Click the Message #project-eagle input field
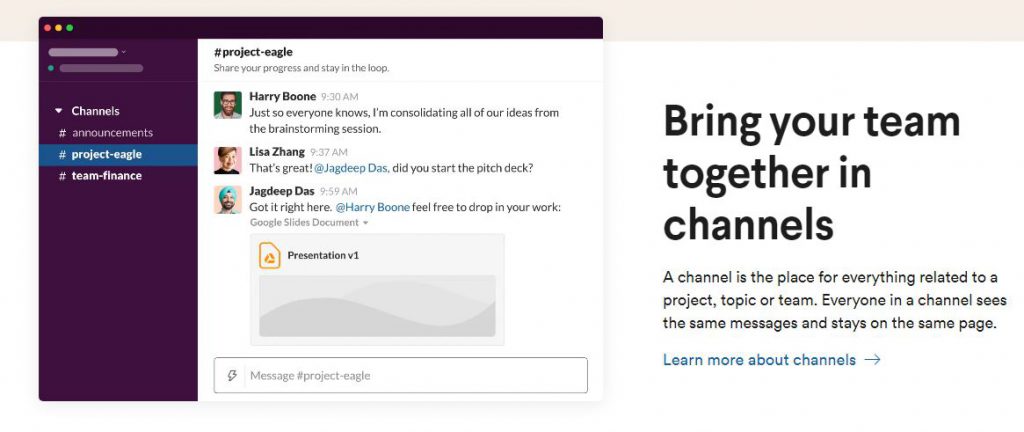Screen dimensions: 1024x432 400,375
